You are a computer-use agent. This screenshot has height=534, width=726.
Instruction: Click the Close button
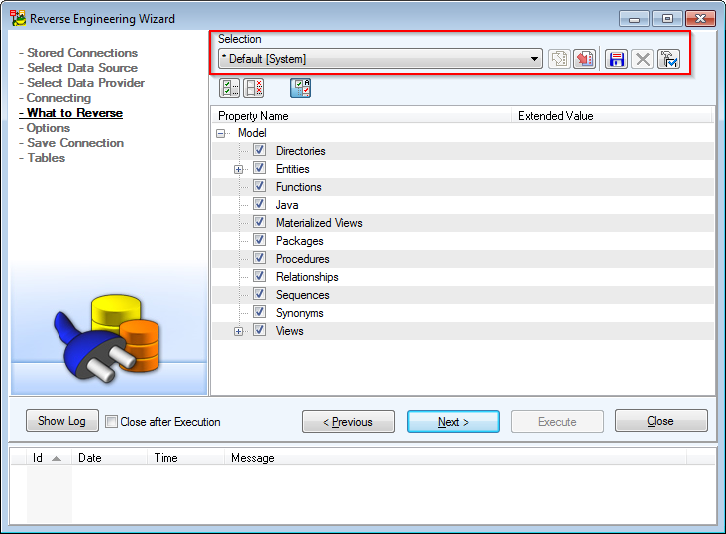pyautogui.click(x=661, y=421)
